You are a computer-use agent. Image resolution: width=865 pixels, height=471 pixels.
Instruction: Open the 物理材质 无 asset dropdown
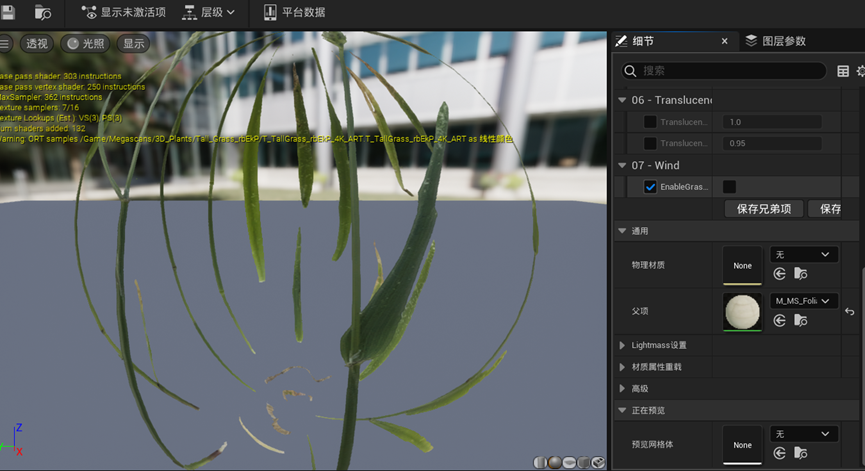pos(803,254)
